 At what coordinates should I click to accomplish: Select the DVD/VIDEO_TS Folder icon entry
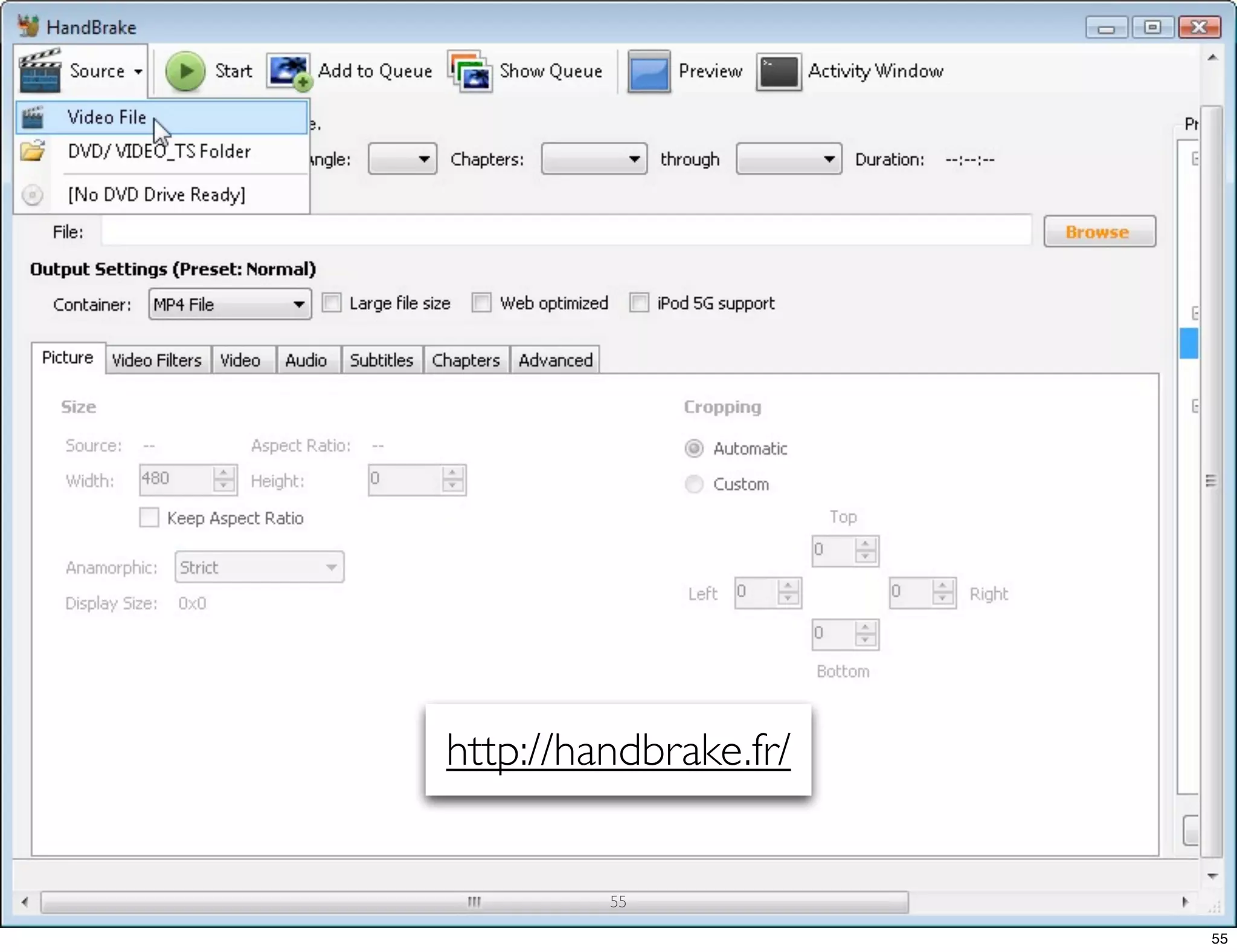[33, 151]
